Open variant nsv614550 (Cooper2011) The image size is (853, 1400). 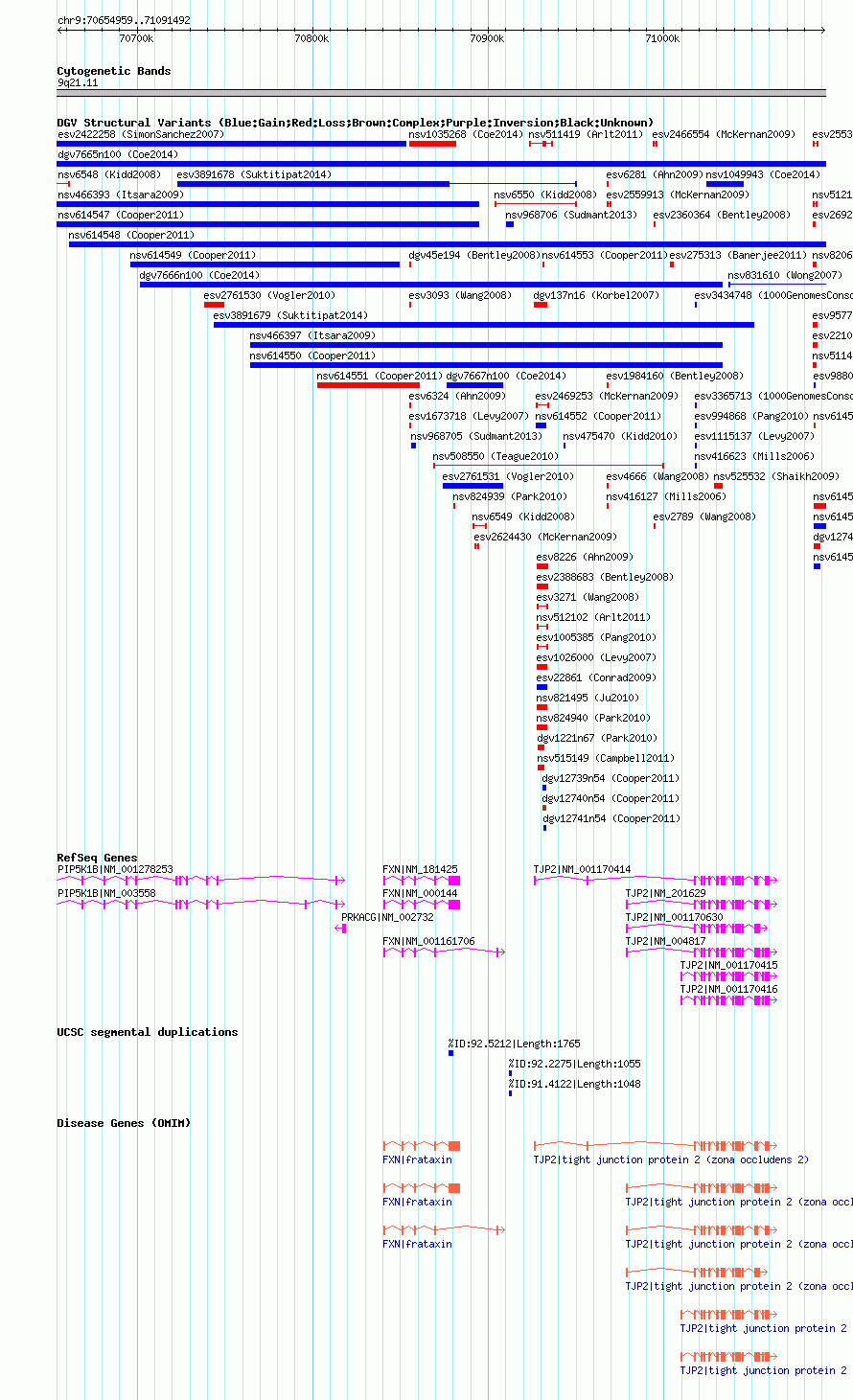(x=313, y=356)
